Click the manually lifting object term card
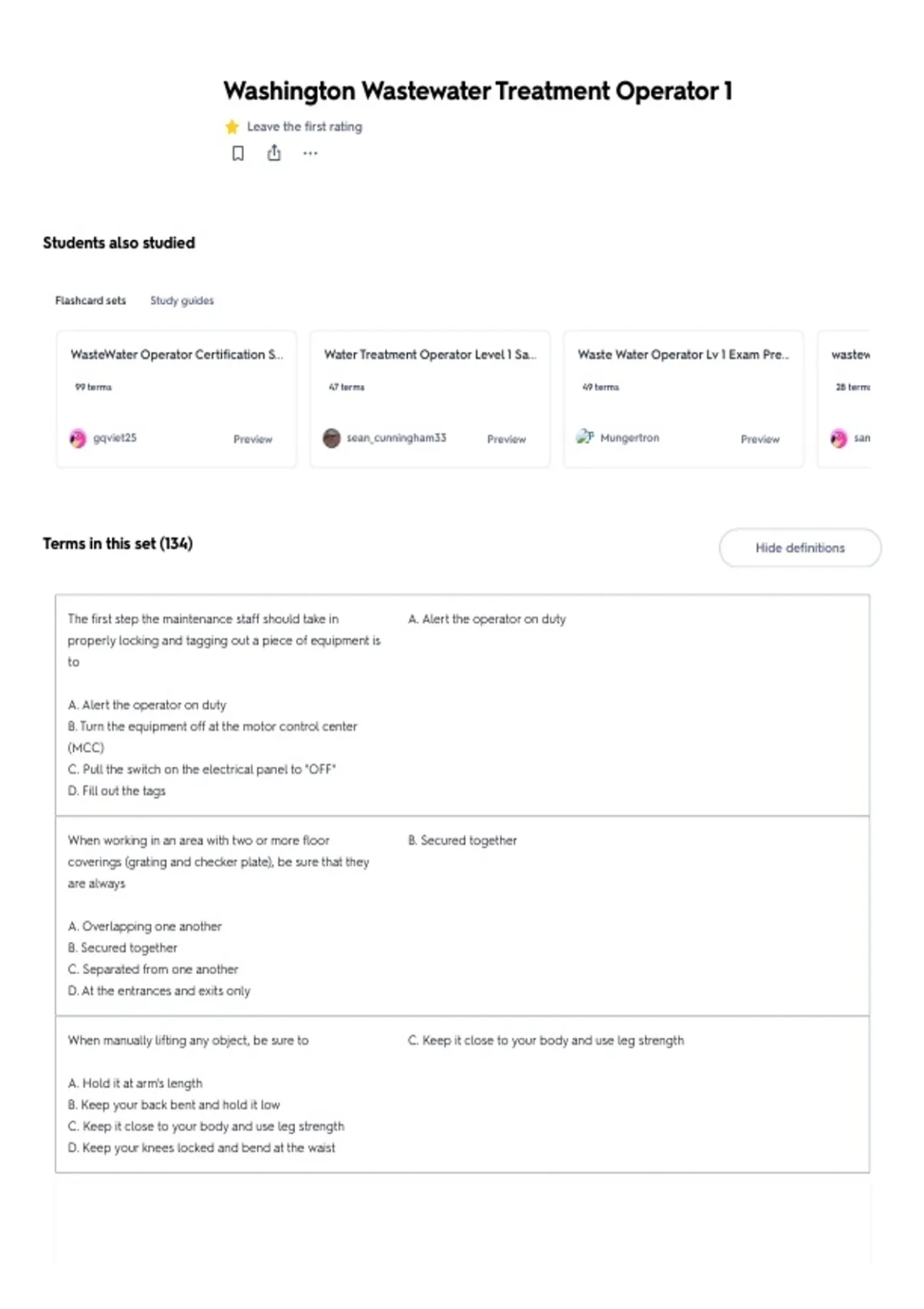Image resolution: width=924 pixels, height=1309 pixels. click(x=462, y=1094)
